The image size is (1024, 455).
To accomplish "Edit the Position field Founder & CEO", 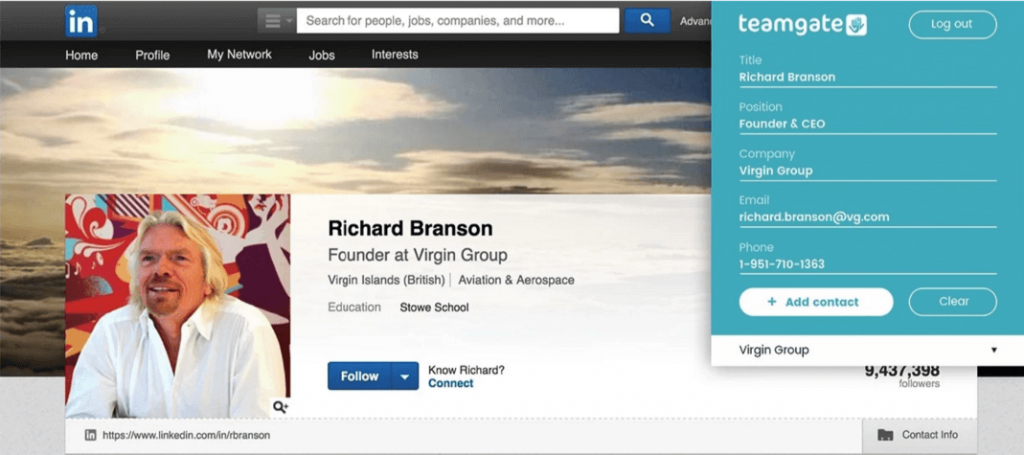I will tap(867, 124).
